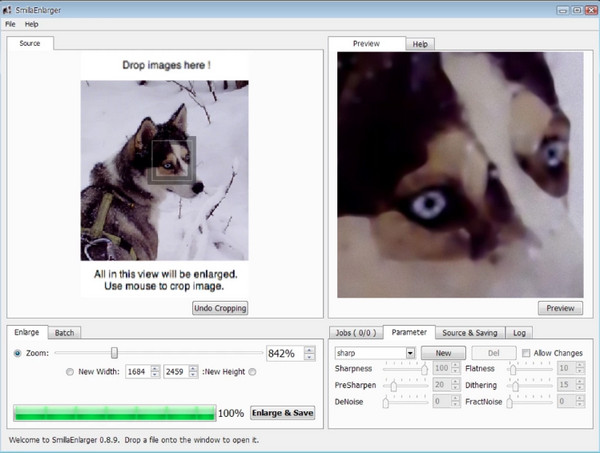The width and height of the screenshot is (600, 453).
Task: Click the Enlarge & Save button
Action: 283,413
